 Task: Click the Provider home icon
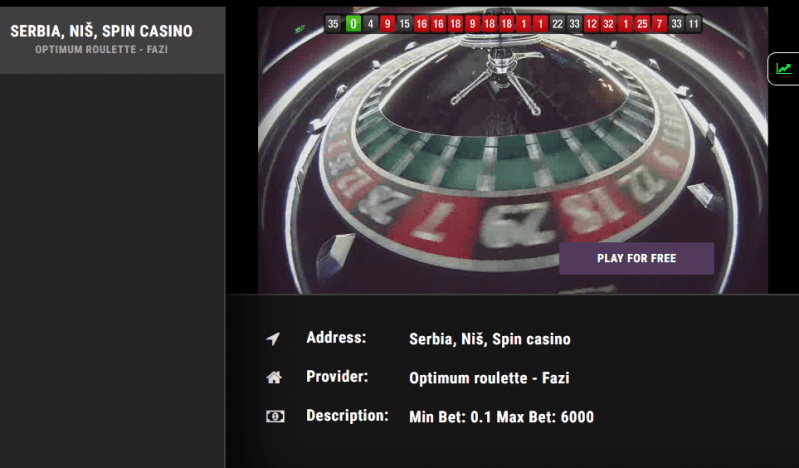[x=274, y=377]
